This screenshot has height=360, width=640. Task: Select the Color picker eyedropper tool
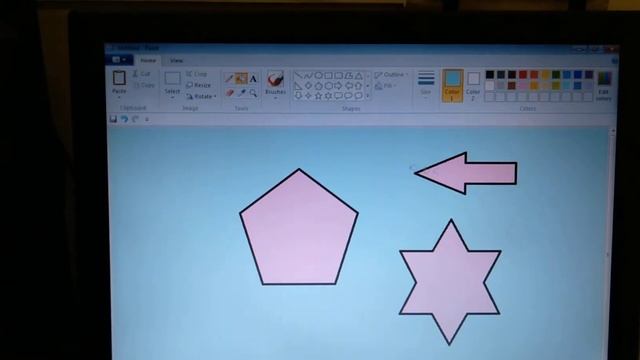[x=242, y=93]
